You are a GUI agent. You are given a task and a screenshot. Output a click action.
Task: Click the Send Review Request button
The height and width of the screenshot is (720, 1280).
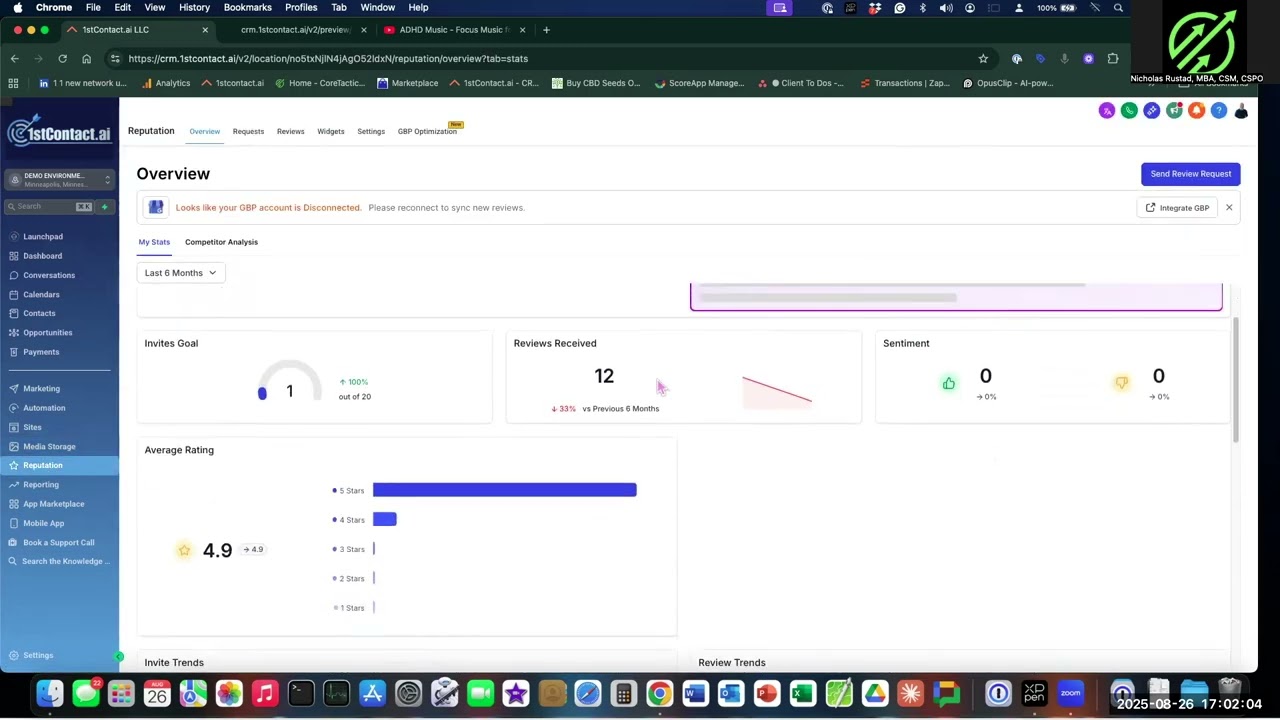coord(1191,174)
